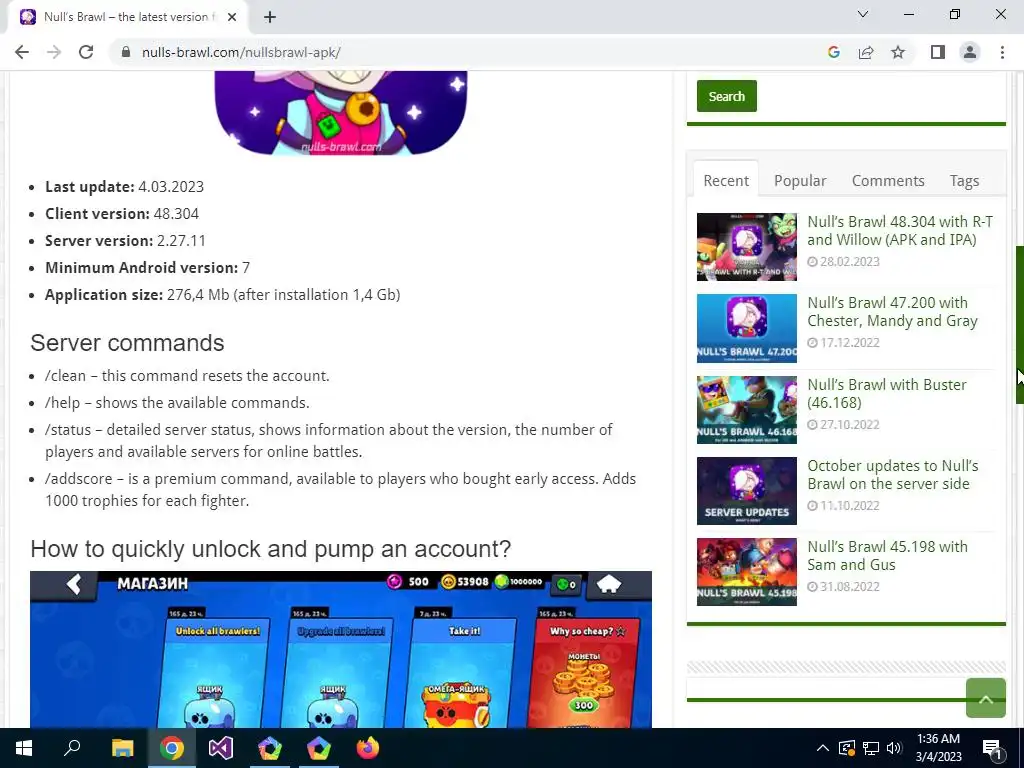Click "How to quickly unlock" heading
The image size is (1024, 768).
point(270,549)
